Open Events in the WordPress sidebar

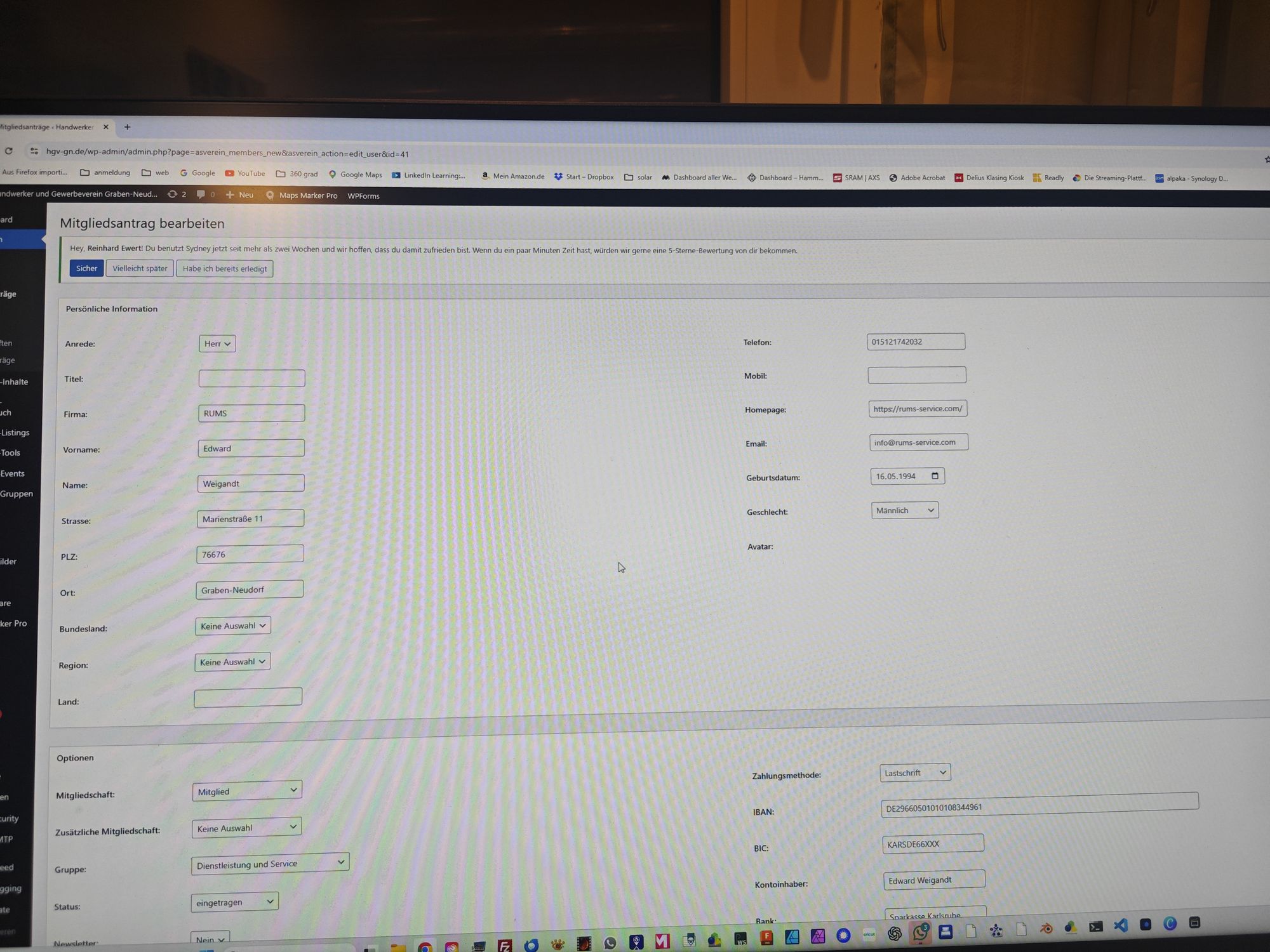coord(13,473)
